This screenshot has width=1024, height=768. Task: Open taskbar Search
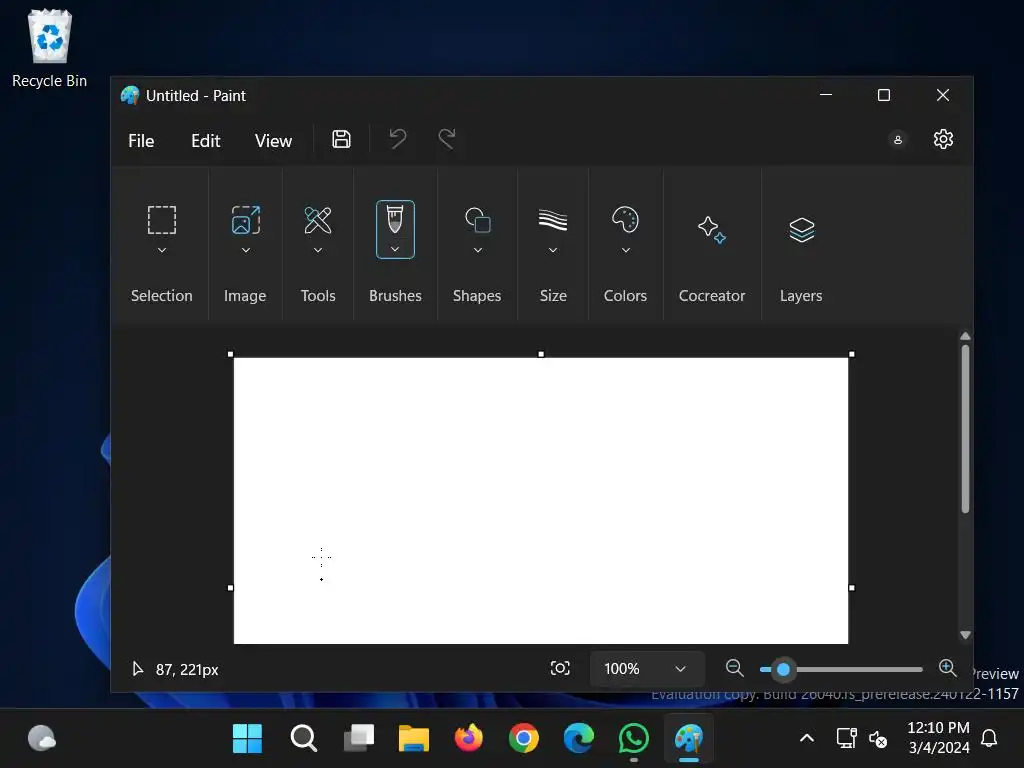click(x=304, y=739)
